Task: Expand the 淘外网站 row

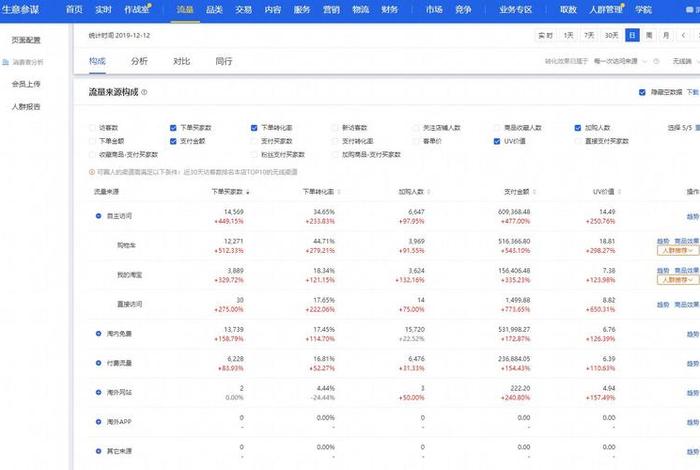Action: (98, 393)
